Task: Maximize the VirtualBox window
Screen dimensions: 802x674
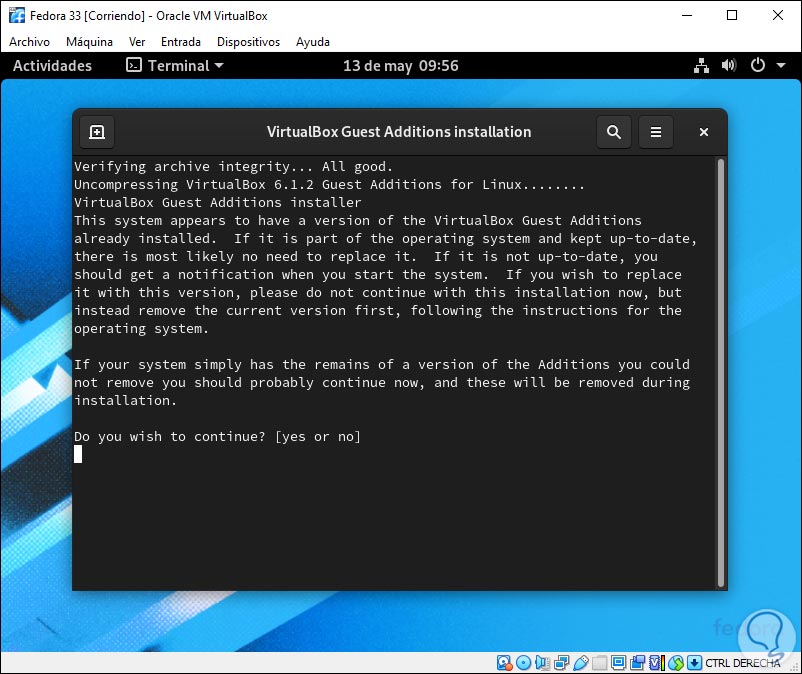Action: click(x=732, y=15)
